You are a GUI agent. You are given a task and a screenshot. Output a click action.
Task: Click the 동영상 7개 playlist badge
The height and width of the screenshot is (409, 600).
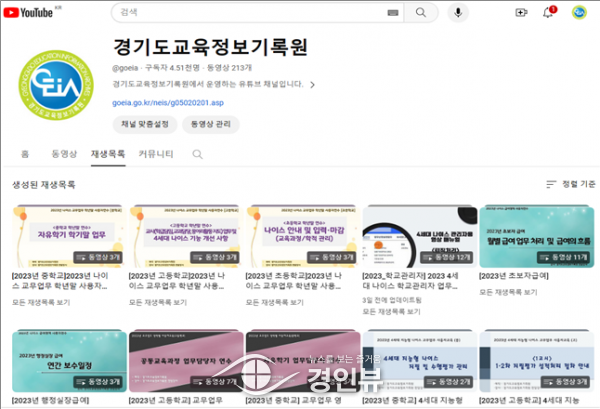pos(215,382)
